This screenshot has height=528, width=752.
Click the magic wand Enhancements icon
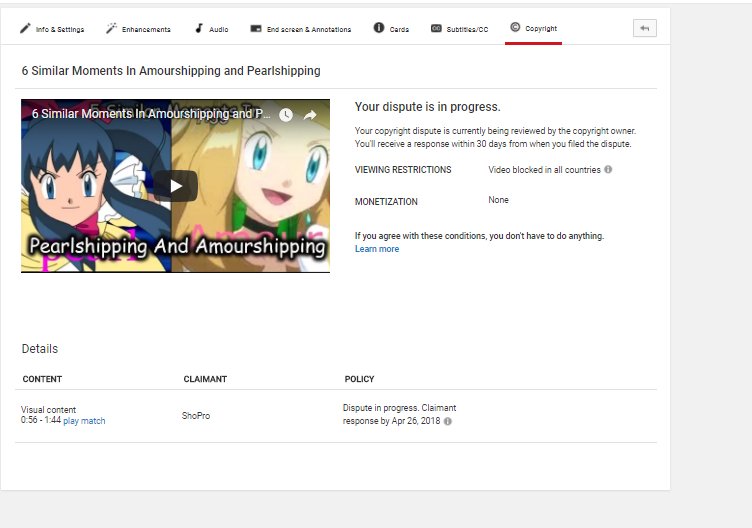[111, 28]
